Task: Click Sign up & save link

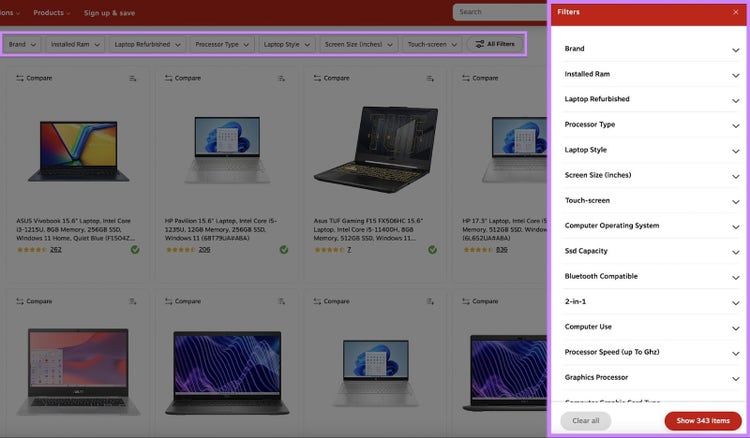Action: coord(109,13)
